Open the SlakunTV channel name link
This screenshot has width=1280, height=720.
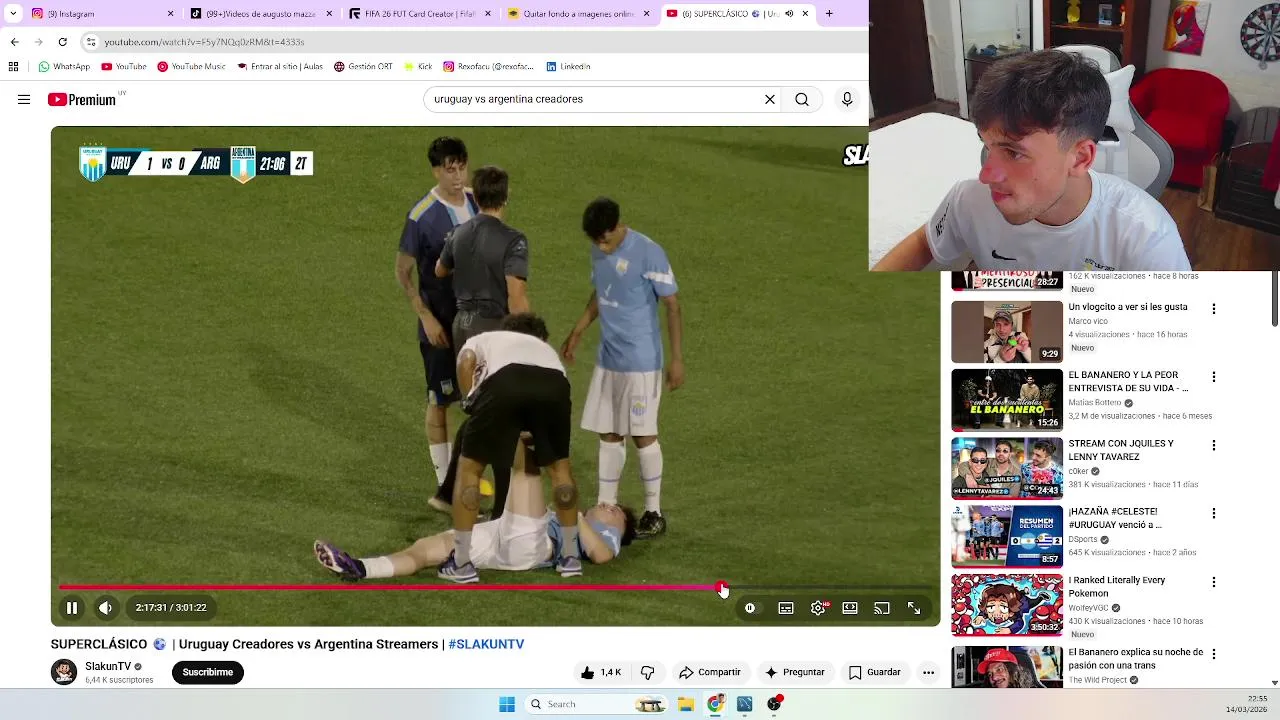tap(108, 666)
